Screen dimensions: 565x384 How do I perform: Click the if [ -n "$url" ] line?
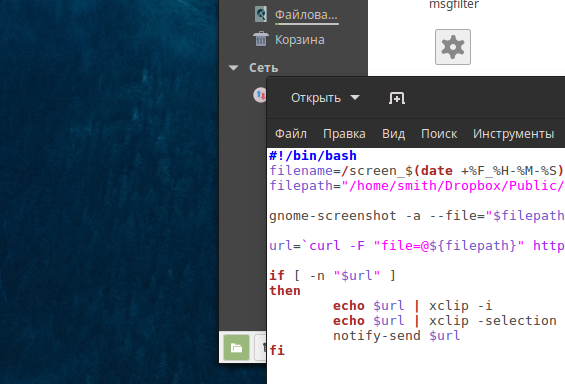click(x=332, y=276)
